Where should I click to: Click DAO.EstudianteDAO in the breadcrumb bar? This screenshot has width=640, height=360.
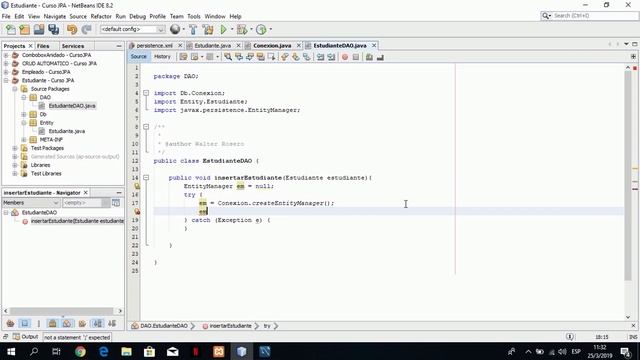164,326
